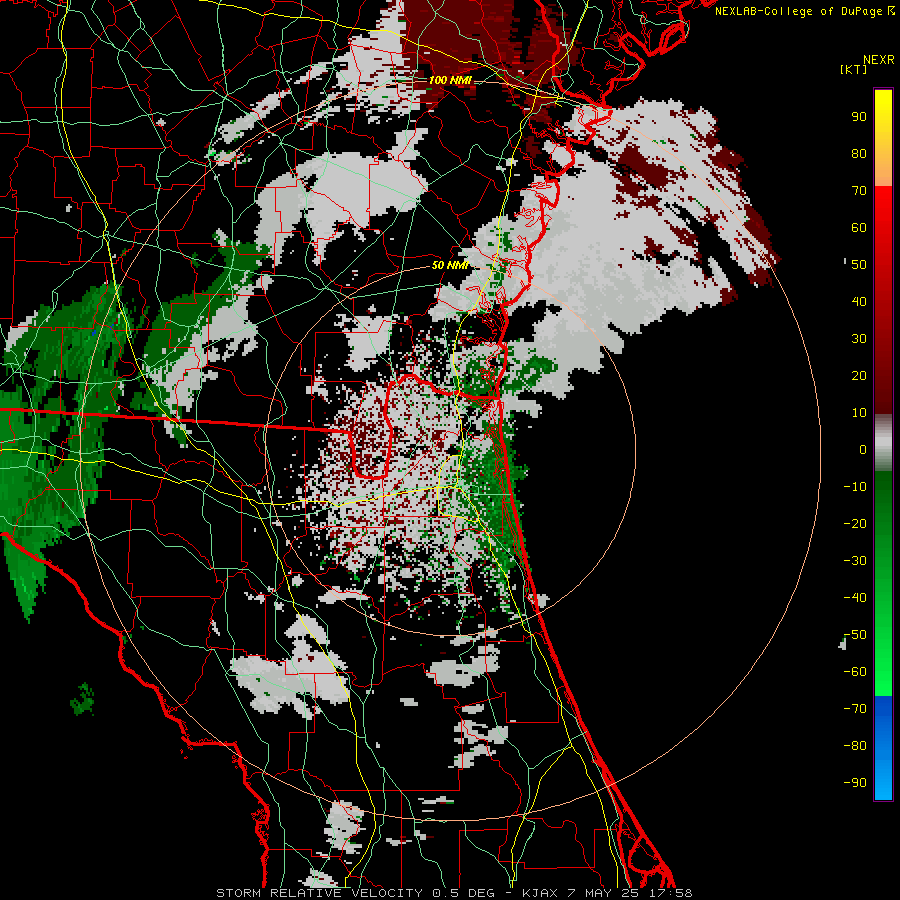Image resolution: width=900 pixels, height=900 pixels.
Task: Click the 90 value on velocity scale
Action: (x=859, y=117)
